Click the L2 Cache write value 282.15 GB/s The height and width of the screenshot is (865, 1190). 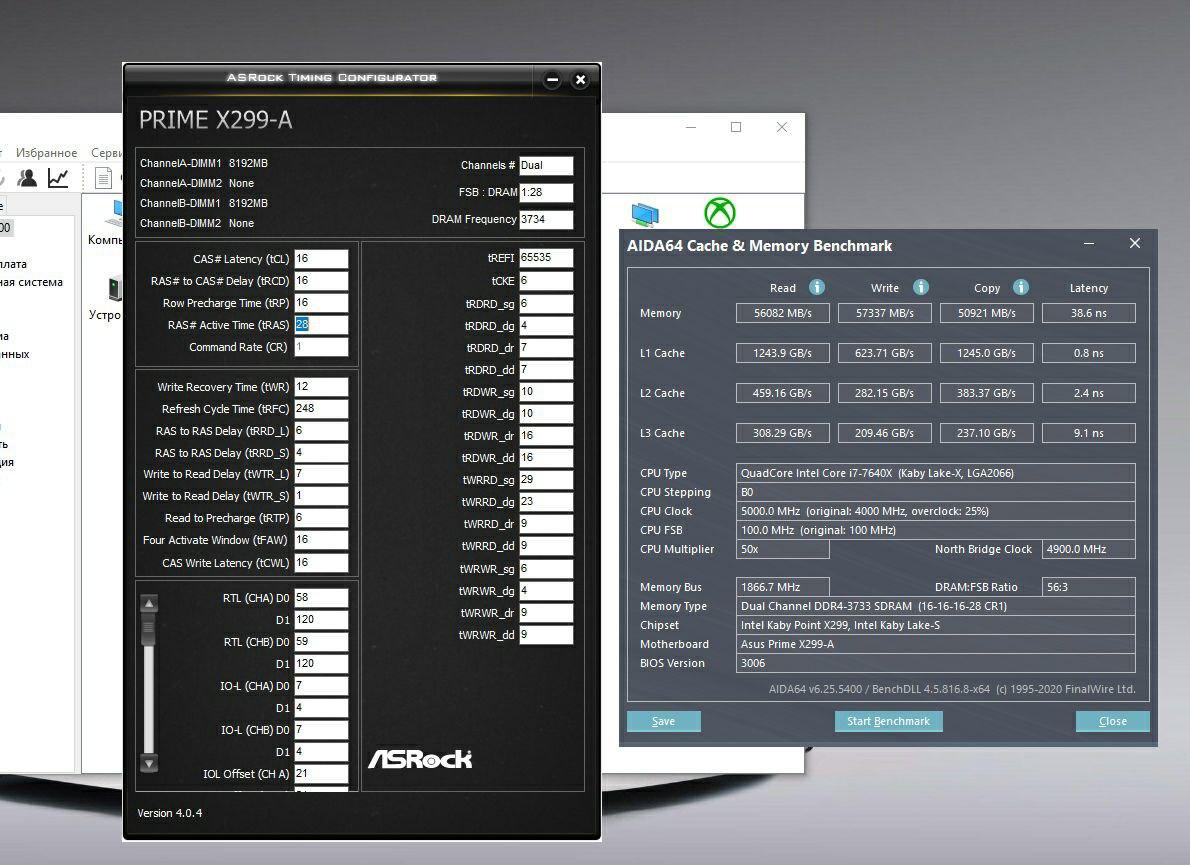tap(884, 393)
